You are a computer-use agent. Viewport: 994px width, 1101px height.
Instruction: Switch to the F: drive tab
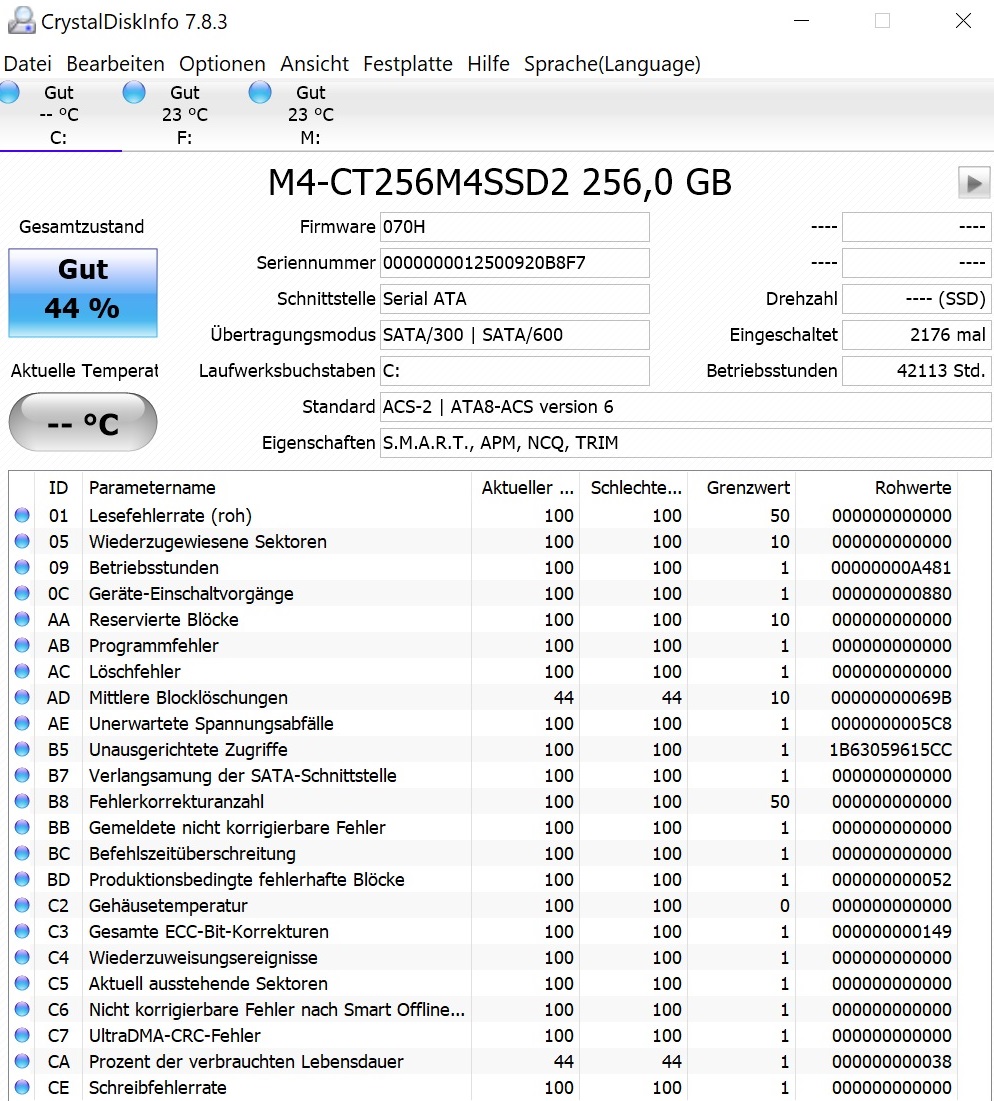(185, 114)
